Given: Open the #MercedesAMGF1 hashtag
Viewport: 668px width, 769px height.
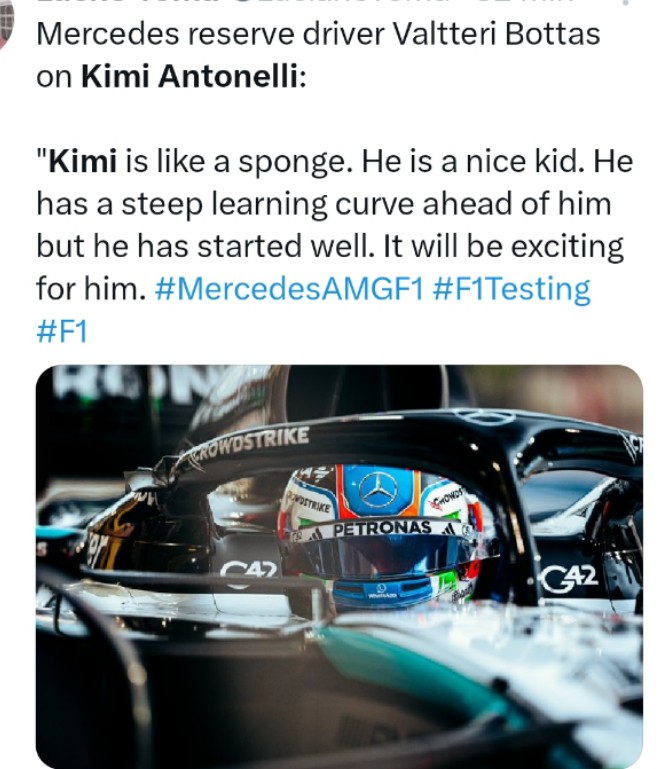Looking at the screenshot, I should click(x=289, y=289).
